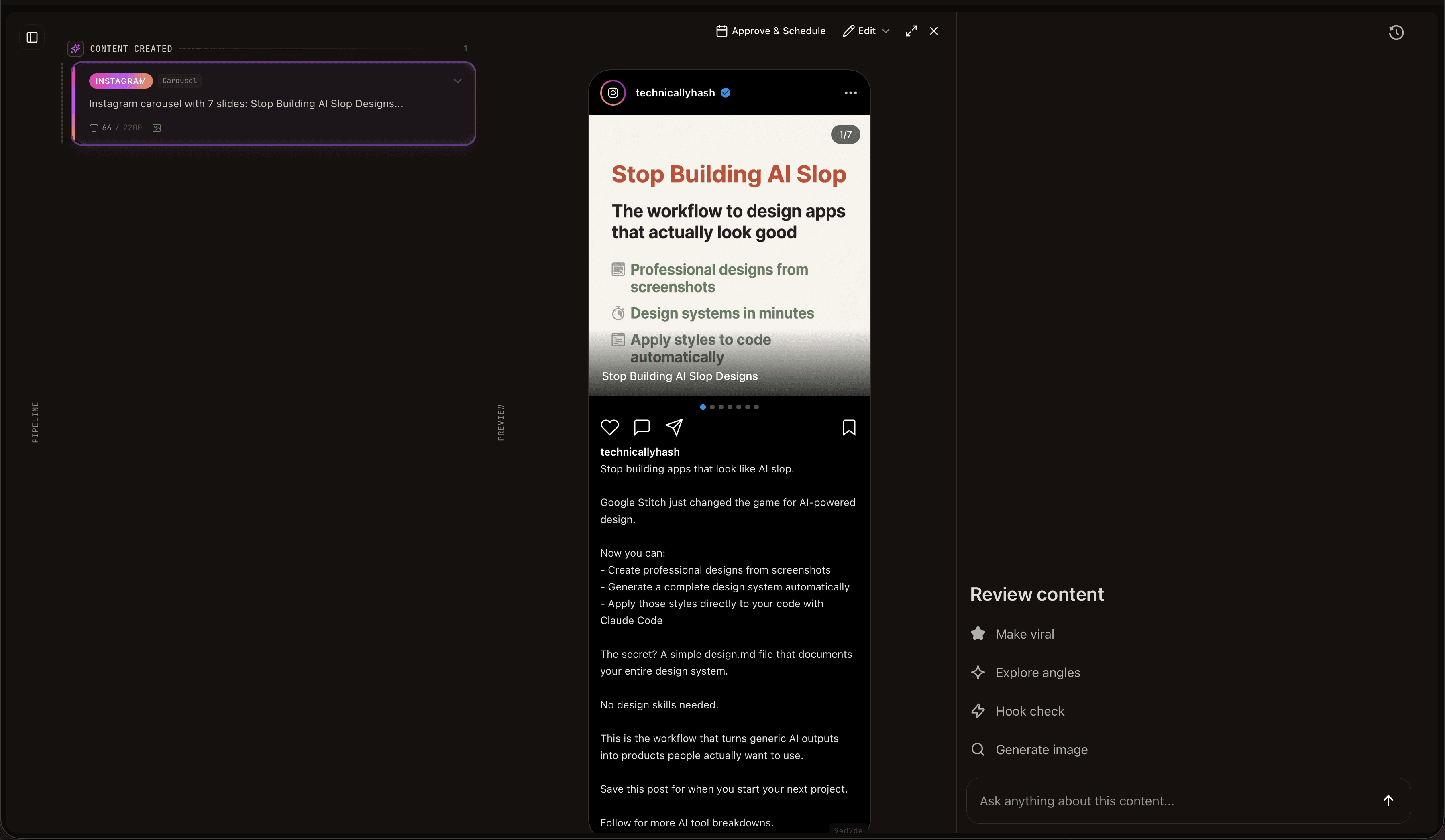Click the Content Created sparkle icon
The width and height of the screenshot is (1445, 840).
tap(75, 49)
